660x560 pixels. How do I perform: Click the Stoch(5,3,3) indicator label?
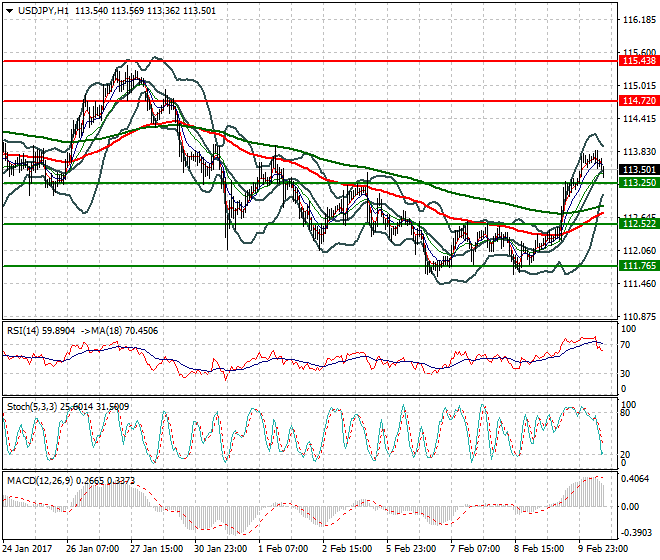pyautogui.click(x=32, y=407)
